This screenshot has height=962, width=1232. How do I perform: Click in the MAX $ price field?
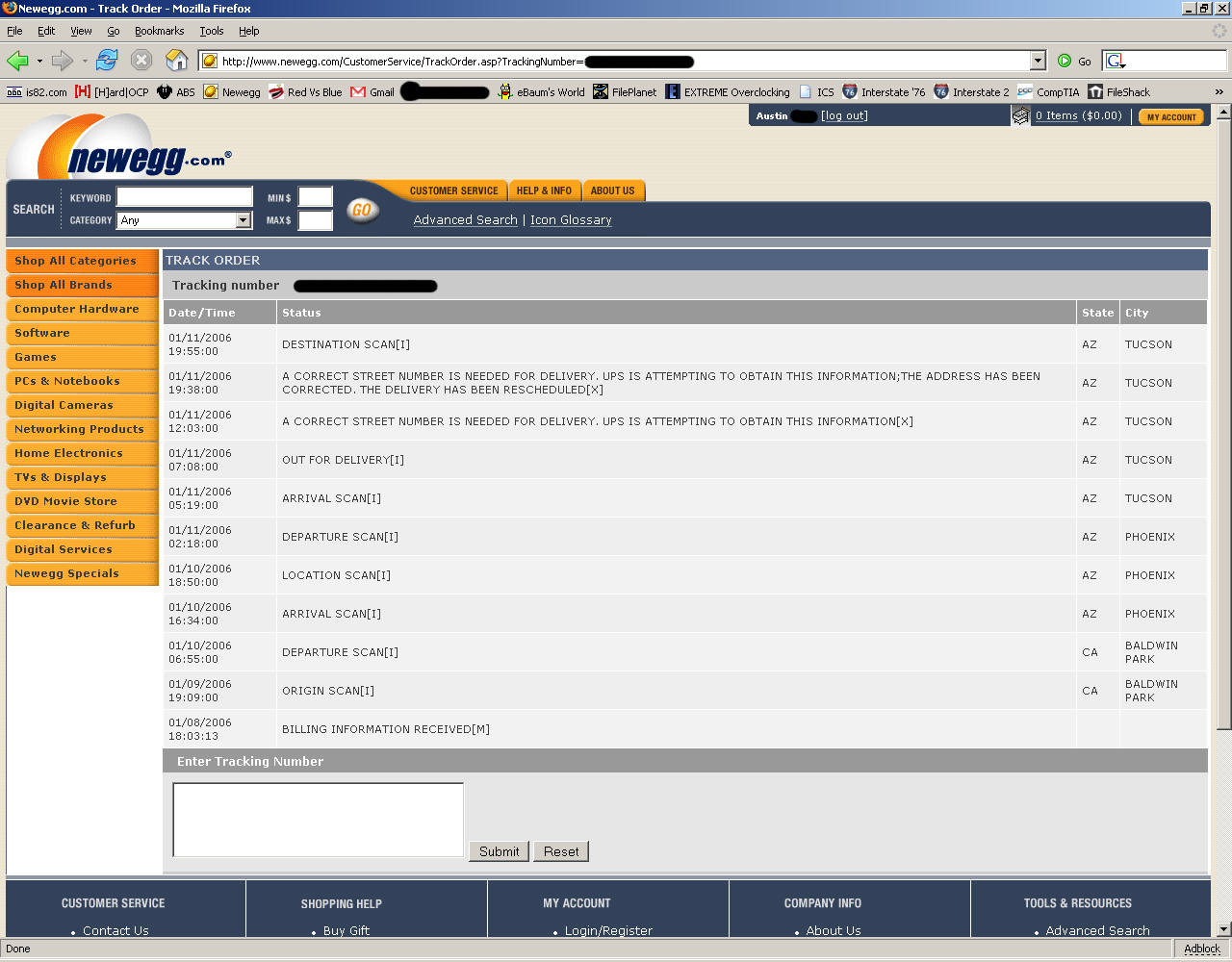point(315,220)
